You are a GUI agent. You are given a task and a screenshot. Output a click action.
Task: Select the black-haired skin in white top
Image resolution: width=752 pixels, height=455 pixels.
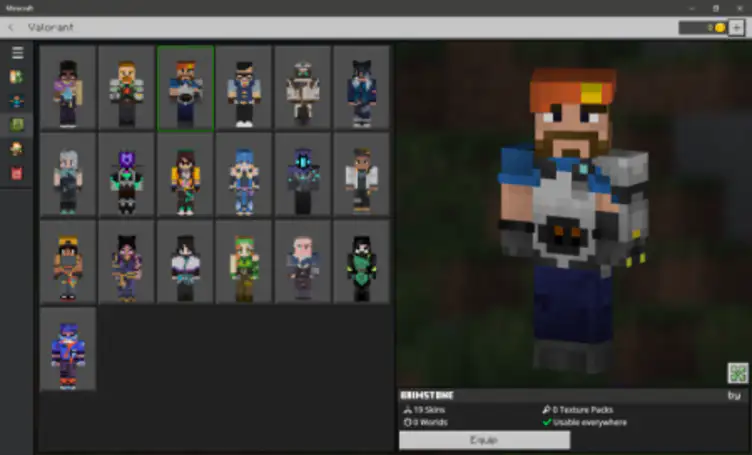click(186, 262)
